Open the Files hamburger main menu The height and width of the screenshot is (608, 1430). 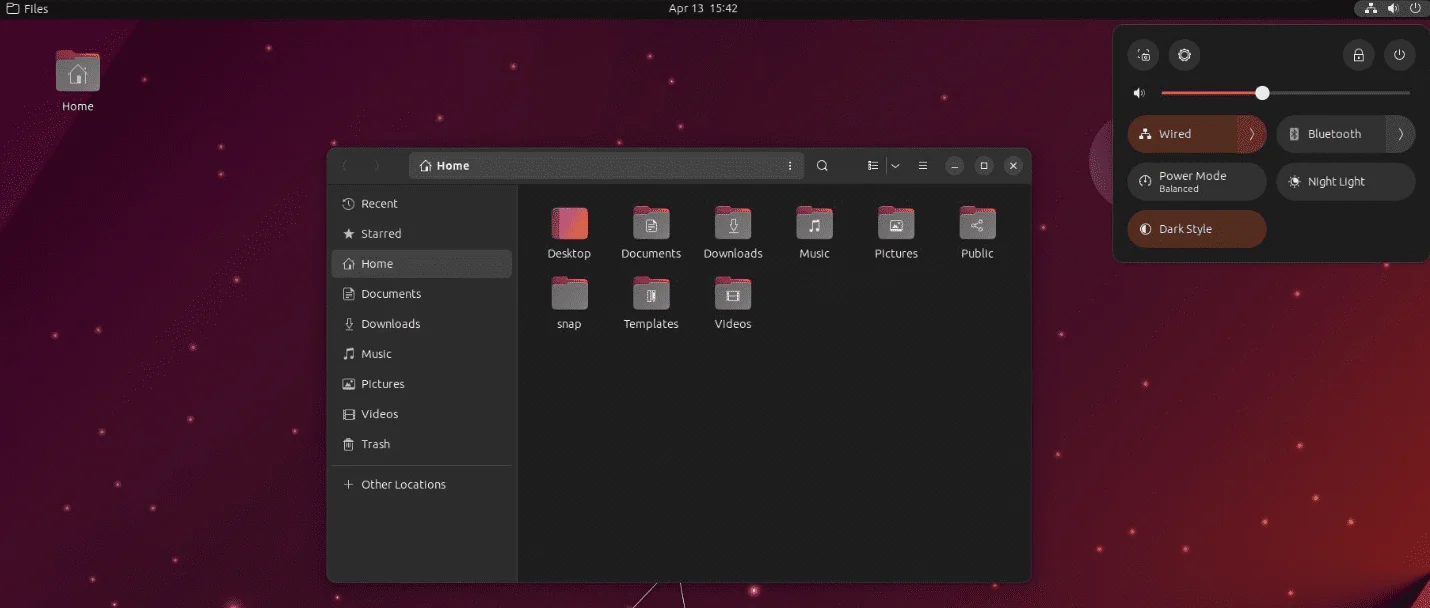pos(923,166)
